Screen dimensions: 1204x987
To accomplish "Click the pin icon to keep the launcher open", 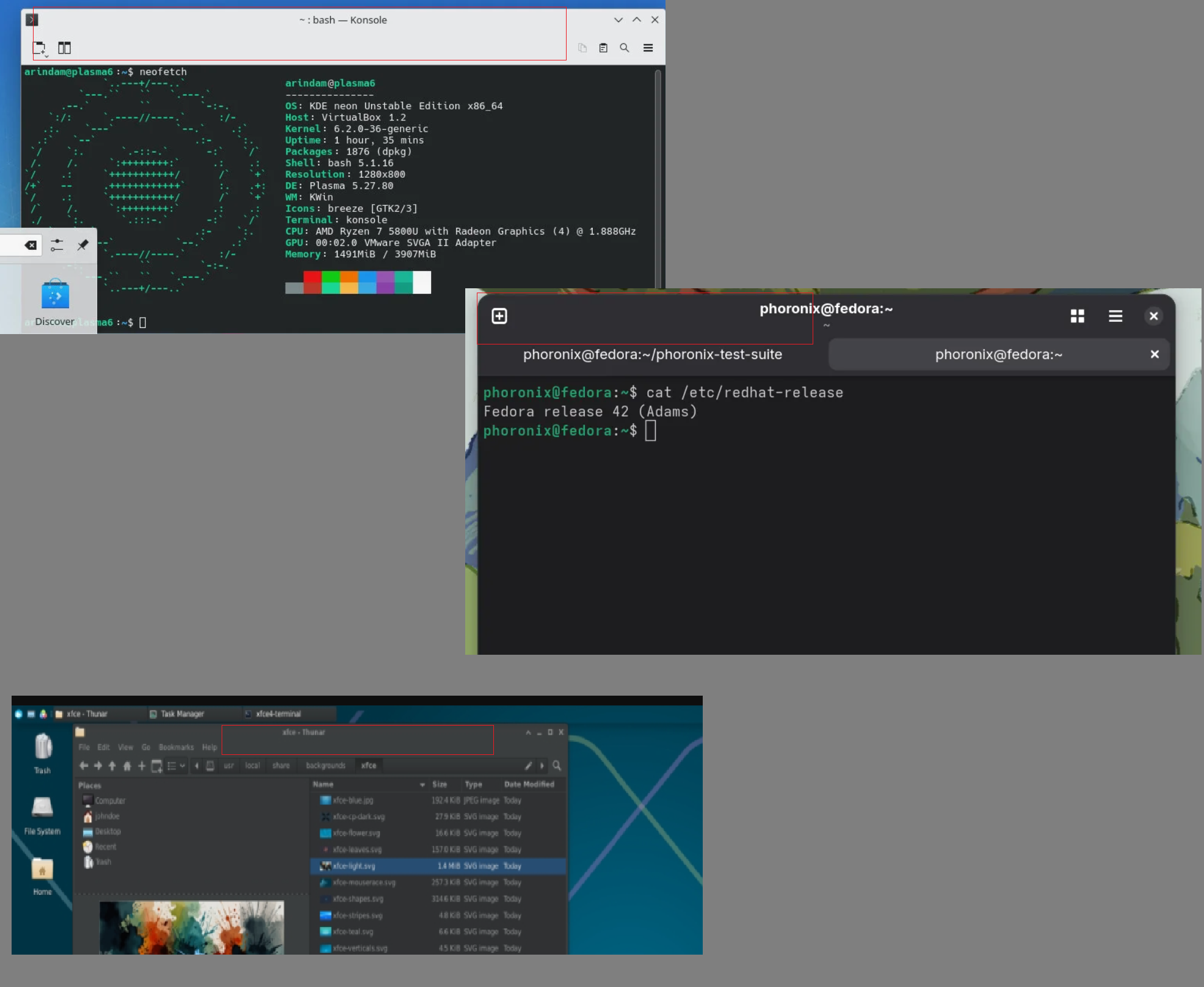I will pyautogui.click(x=82, y=245).
